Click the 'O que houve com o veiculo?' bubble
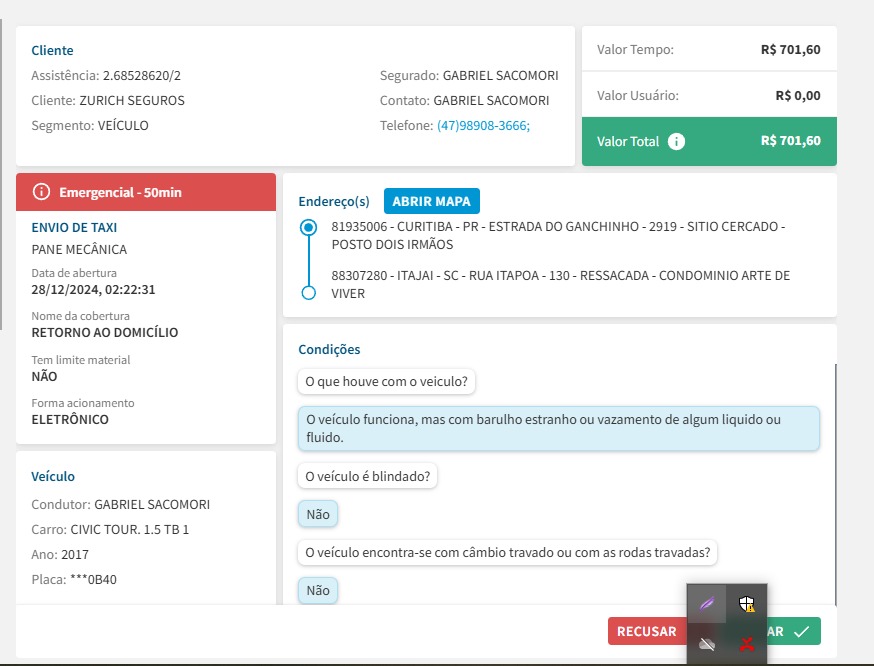874x666 pixels. [x=387, y=381]
